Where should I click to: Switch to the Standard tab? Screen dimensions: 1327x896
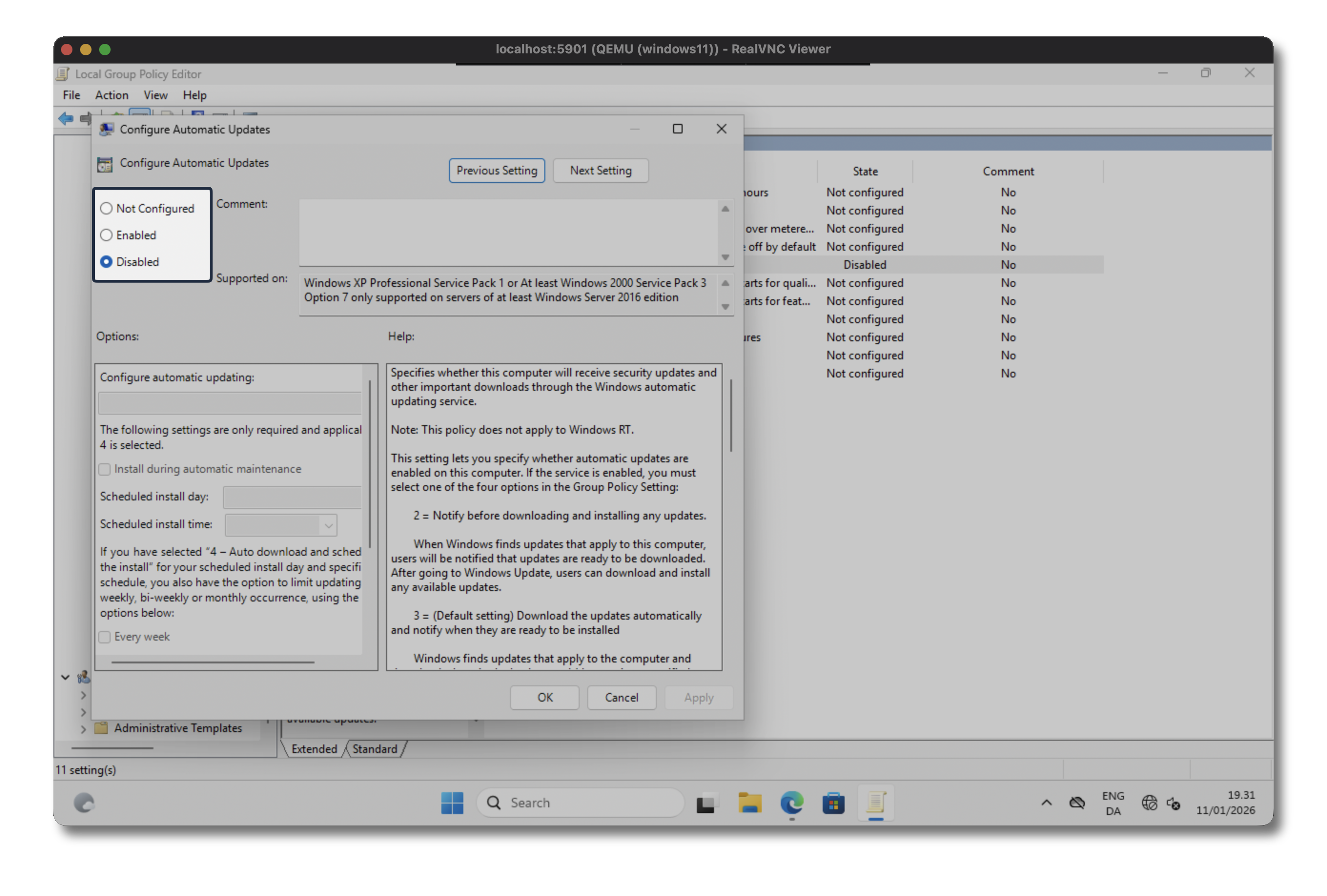point(374,749)
